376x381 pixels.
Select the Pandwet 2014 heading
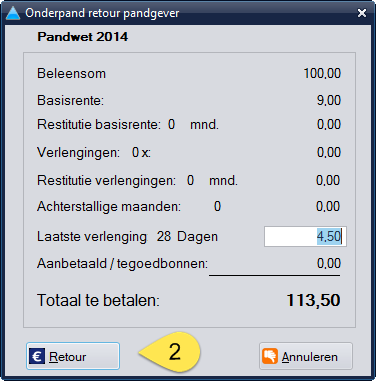82,37
